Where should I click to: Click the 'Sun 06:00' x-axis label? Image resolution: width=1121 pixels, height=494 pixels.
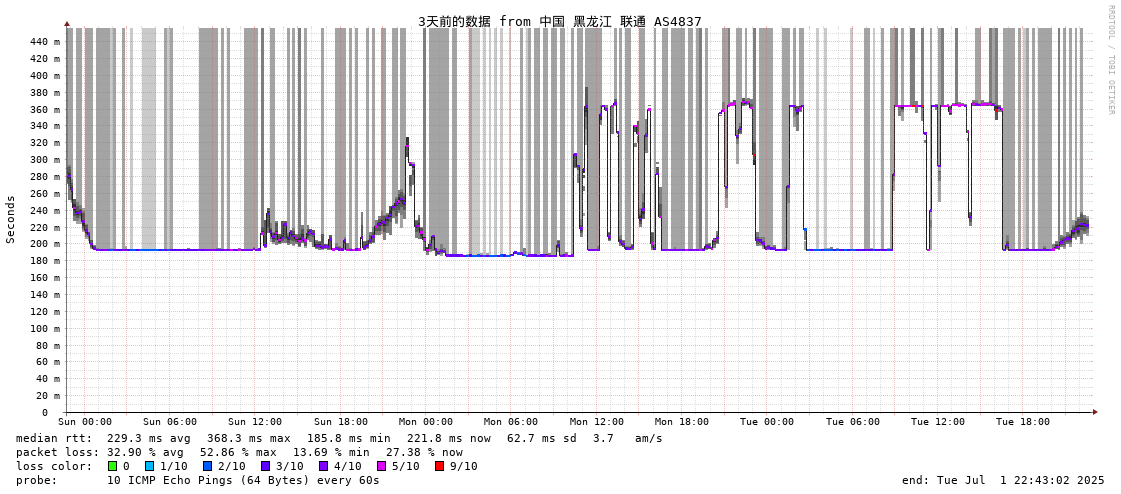click(170, 422)
